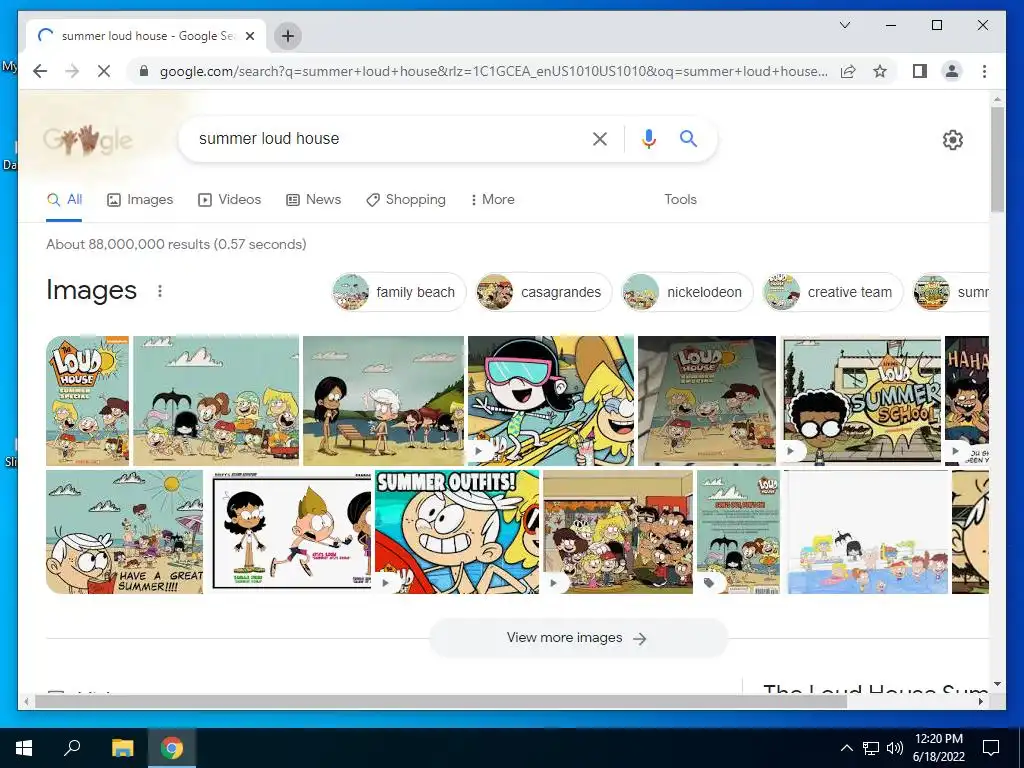Open the 'Have a great summer' thumbnail
Image resolution: width=1024 pixels, height=768 pixels.
[x=125, y=532]
